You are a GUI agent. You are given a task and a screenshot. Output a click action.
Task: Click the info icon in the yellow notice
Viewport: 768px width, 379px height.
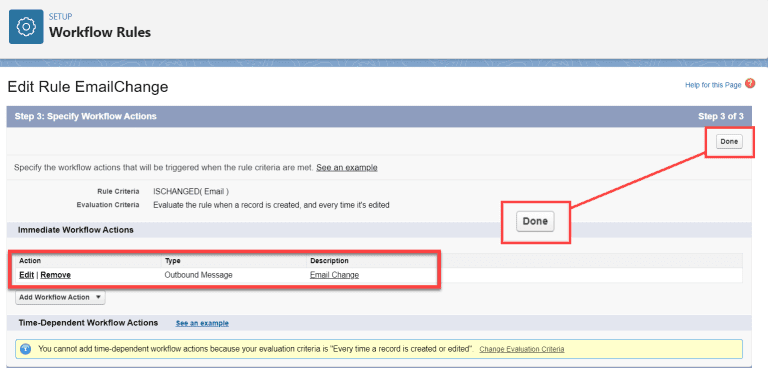click(26, 349)
